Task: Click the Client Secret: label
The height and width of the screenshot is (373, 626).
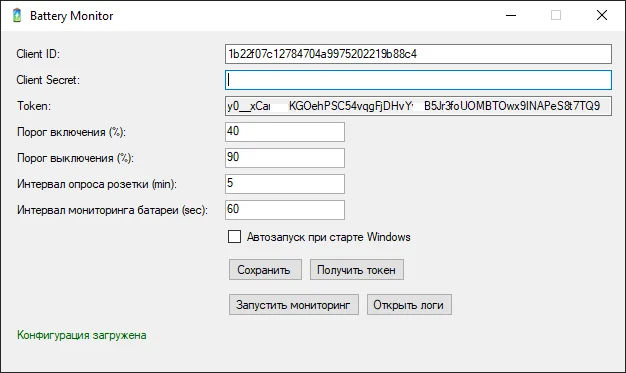Action: 48,80
